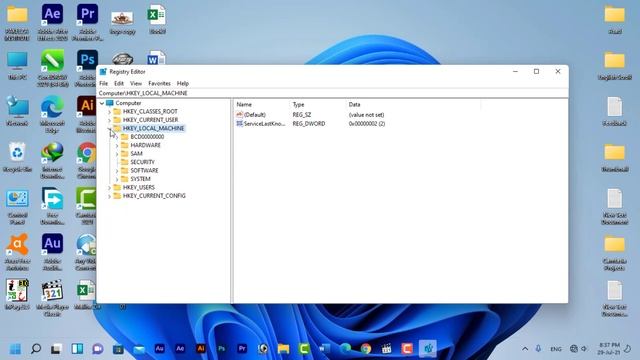Image resolution: width=640 pixels, height=360 pixels.
Task: Collapse the HKEY_LOCAL_MACHINE arrow
Action: 109,129
